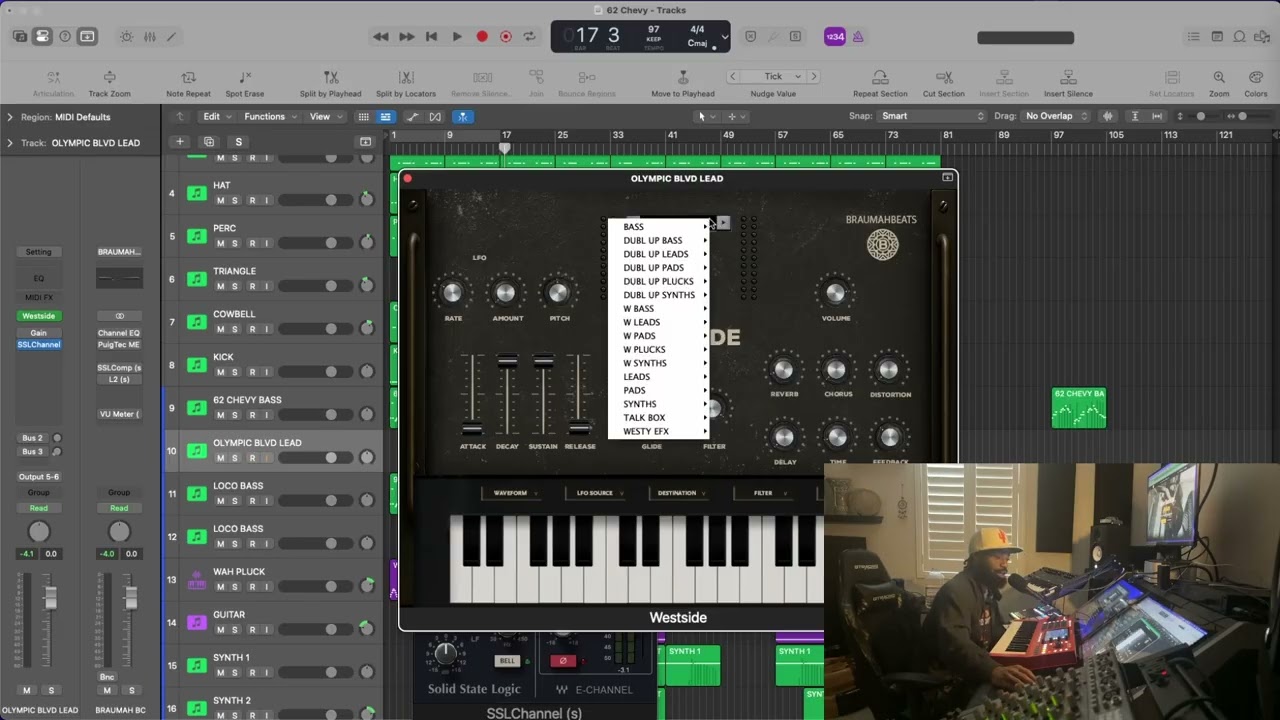Open the Mixer icon in control bar

pyautogui.click(x=149, y=37)
